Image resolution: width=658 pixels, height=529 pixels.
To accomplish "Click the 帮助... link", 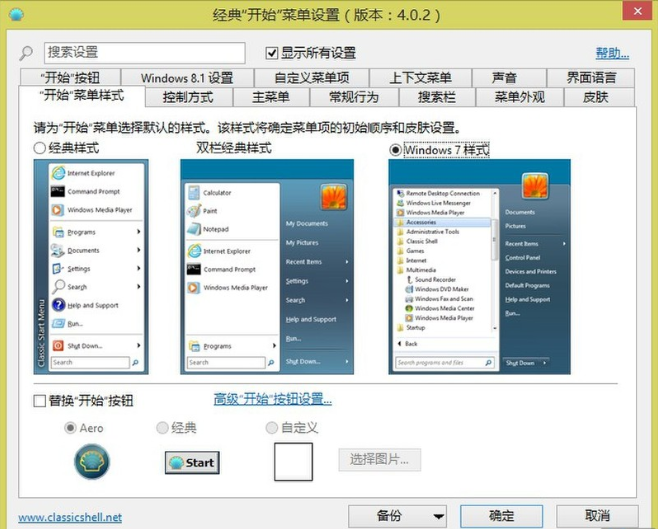I will coord(612,53).
